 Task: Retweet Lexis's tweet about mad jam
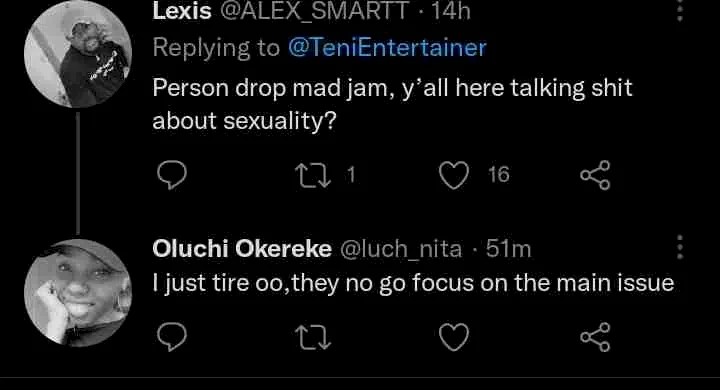point(313,176)
